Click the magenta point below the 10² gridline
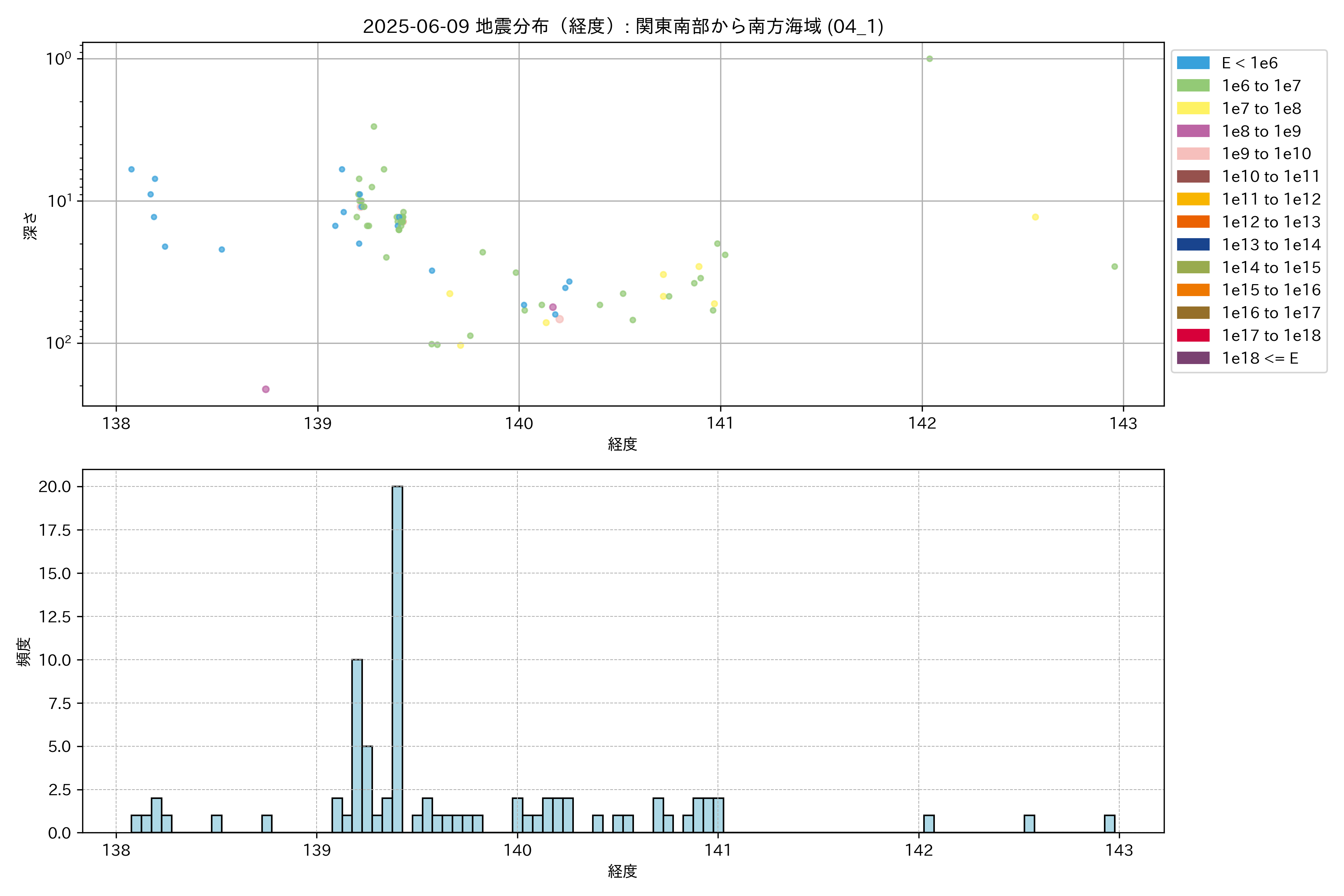This screenshot has width=1344, height=896. 266,389
